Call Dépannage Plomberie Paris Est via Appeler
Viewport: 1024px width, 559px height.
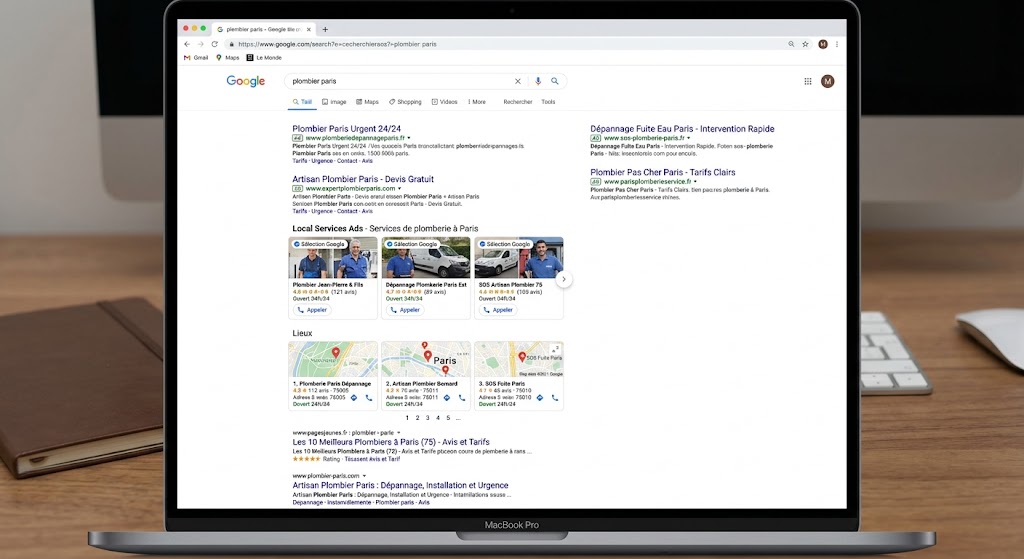[405, 310]
